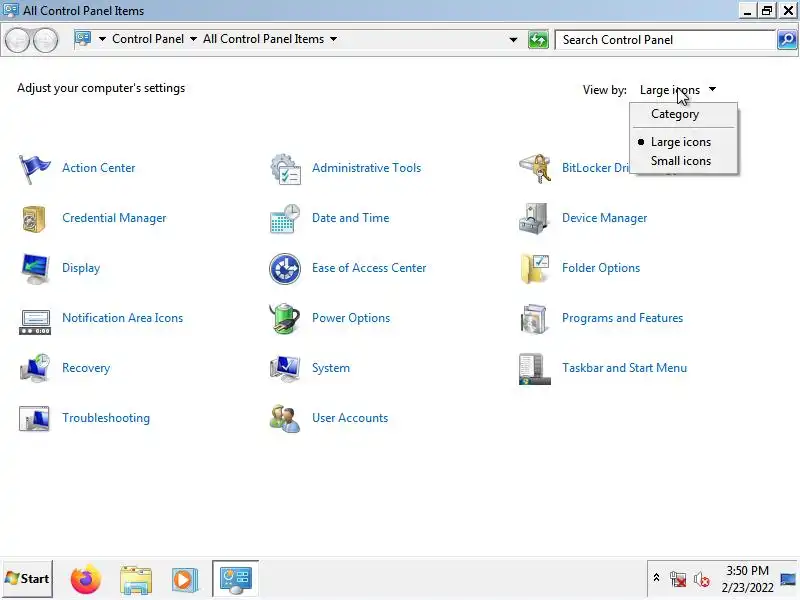Expand the Control Panel breadcrumb arrow

point(193,39)
